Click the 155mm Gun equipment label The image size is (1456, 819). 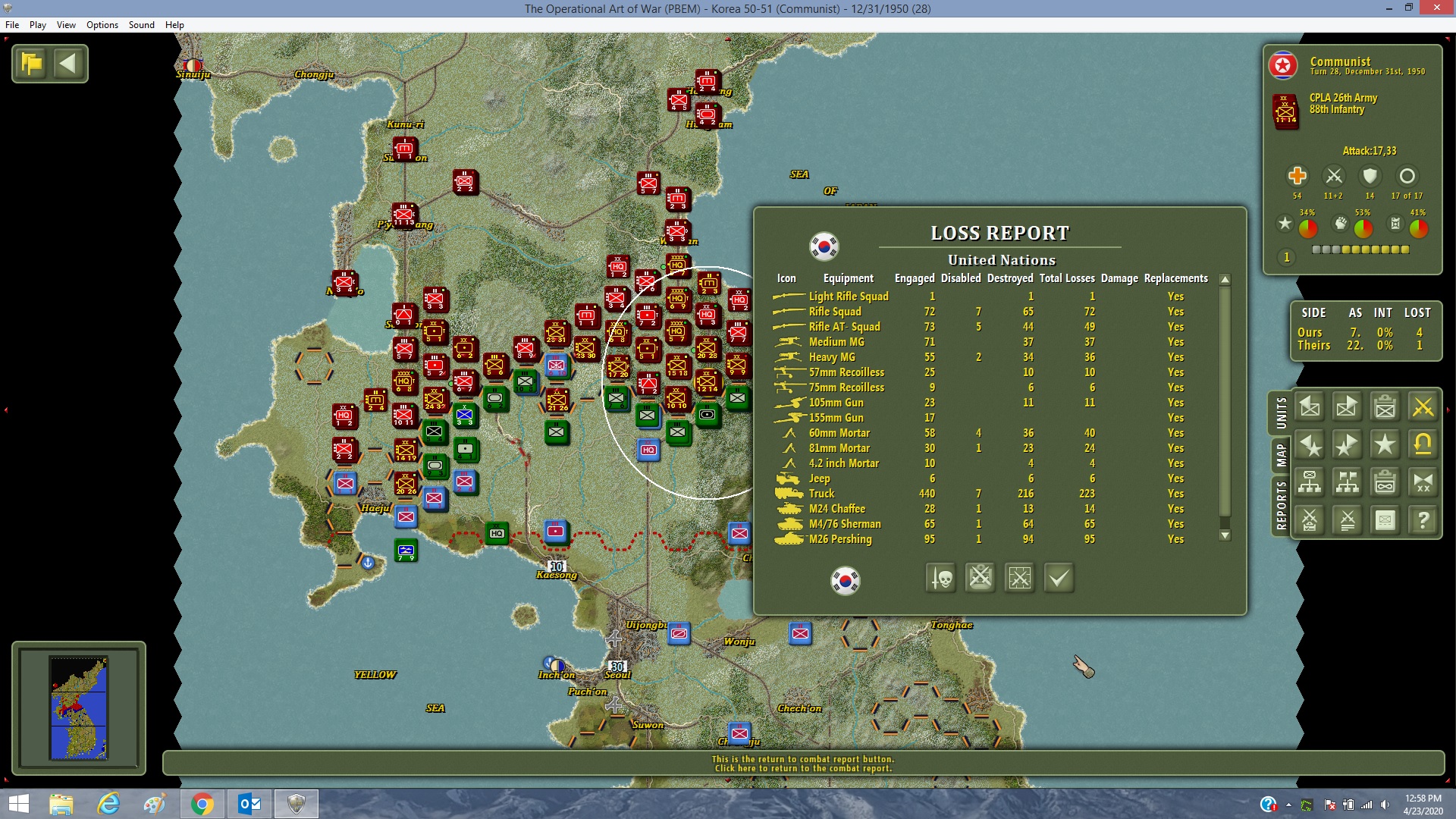point(836,418)
